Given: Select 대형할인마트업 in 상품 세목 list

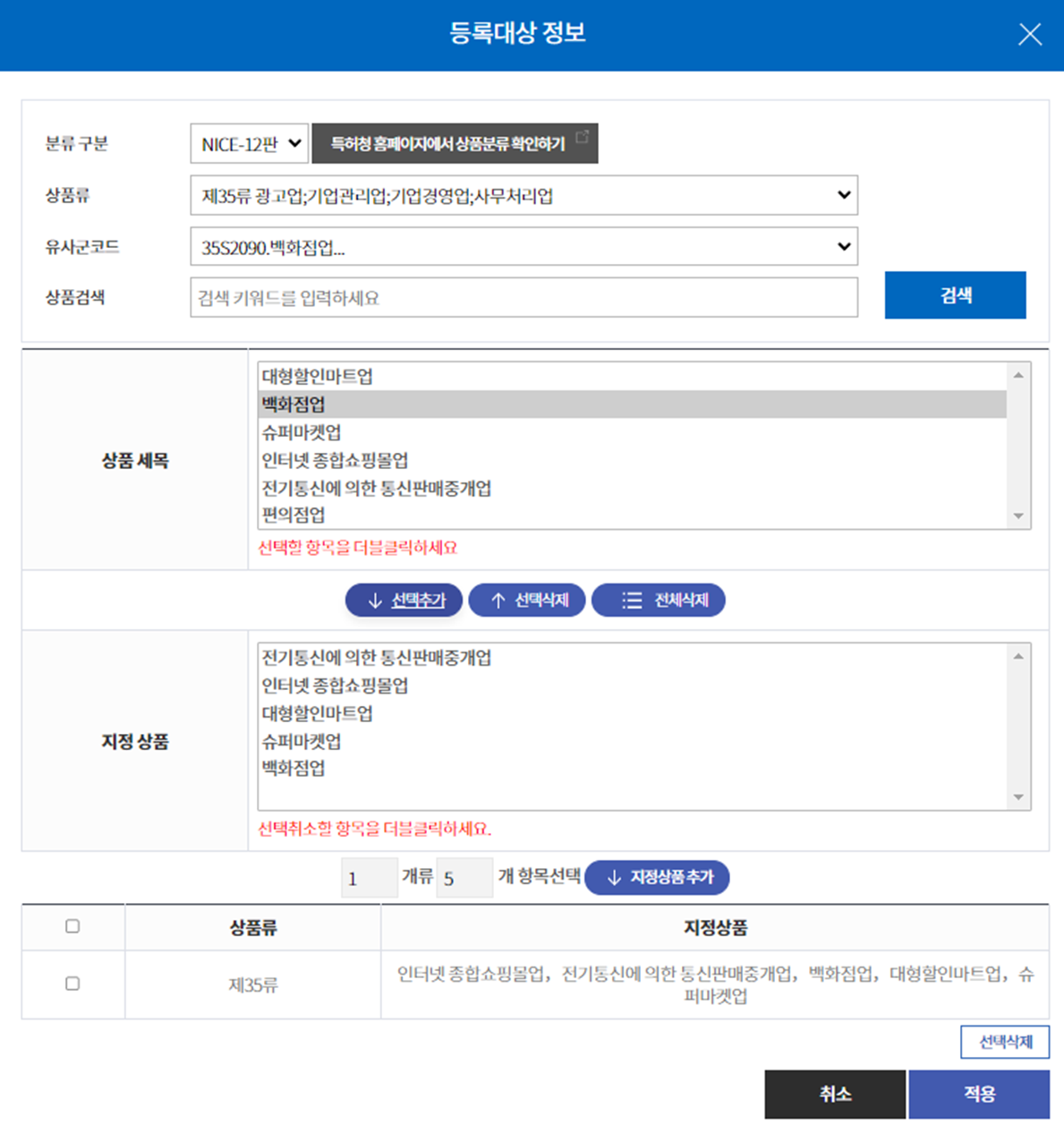Looking at the screenshot, I should (x=632, y=377).
